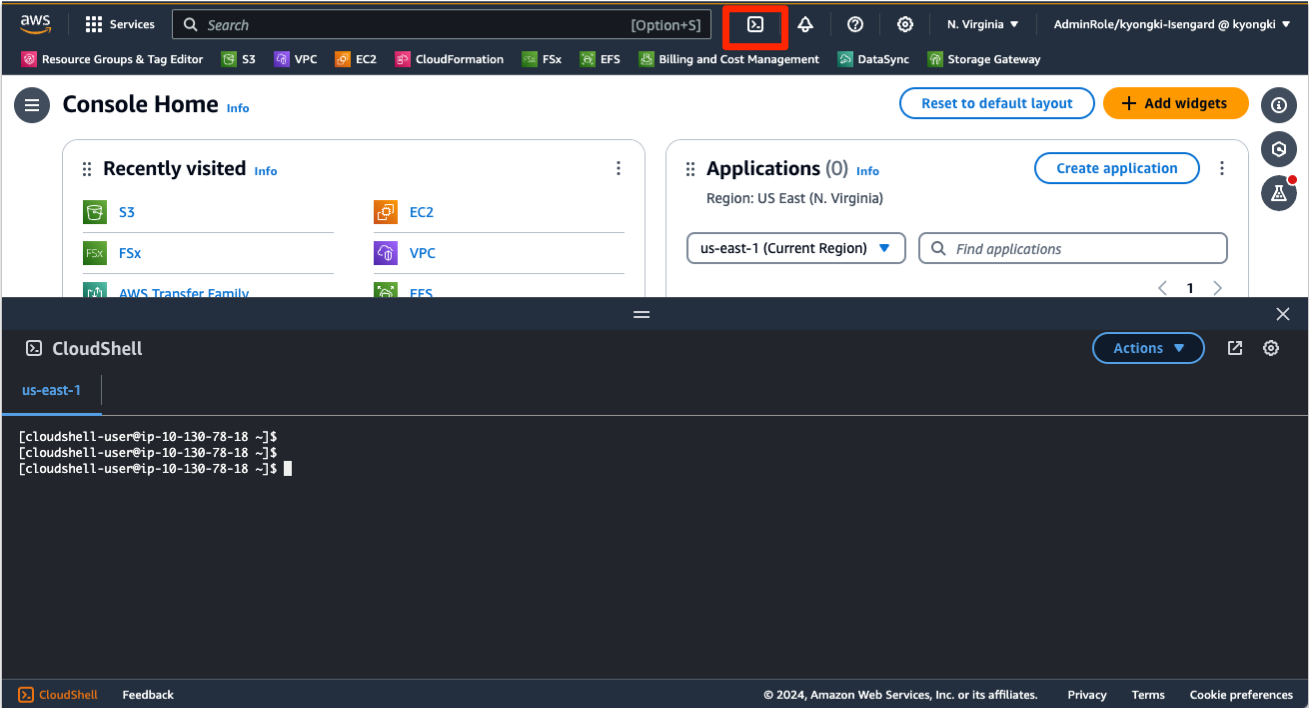Open the N. Virginia region dropdown
The image size is (1309, 708).
coord(981,24)
